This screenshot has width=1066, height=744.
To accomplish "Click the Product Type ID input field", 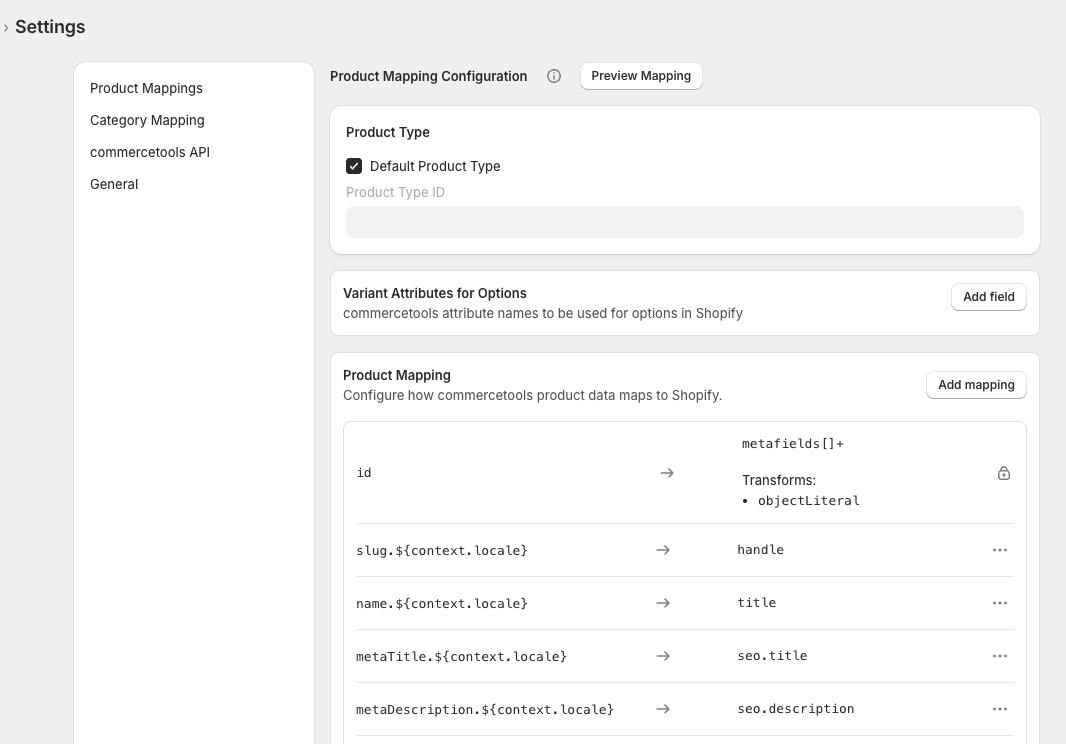I will click(x=684, y=222).
